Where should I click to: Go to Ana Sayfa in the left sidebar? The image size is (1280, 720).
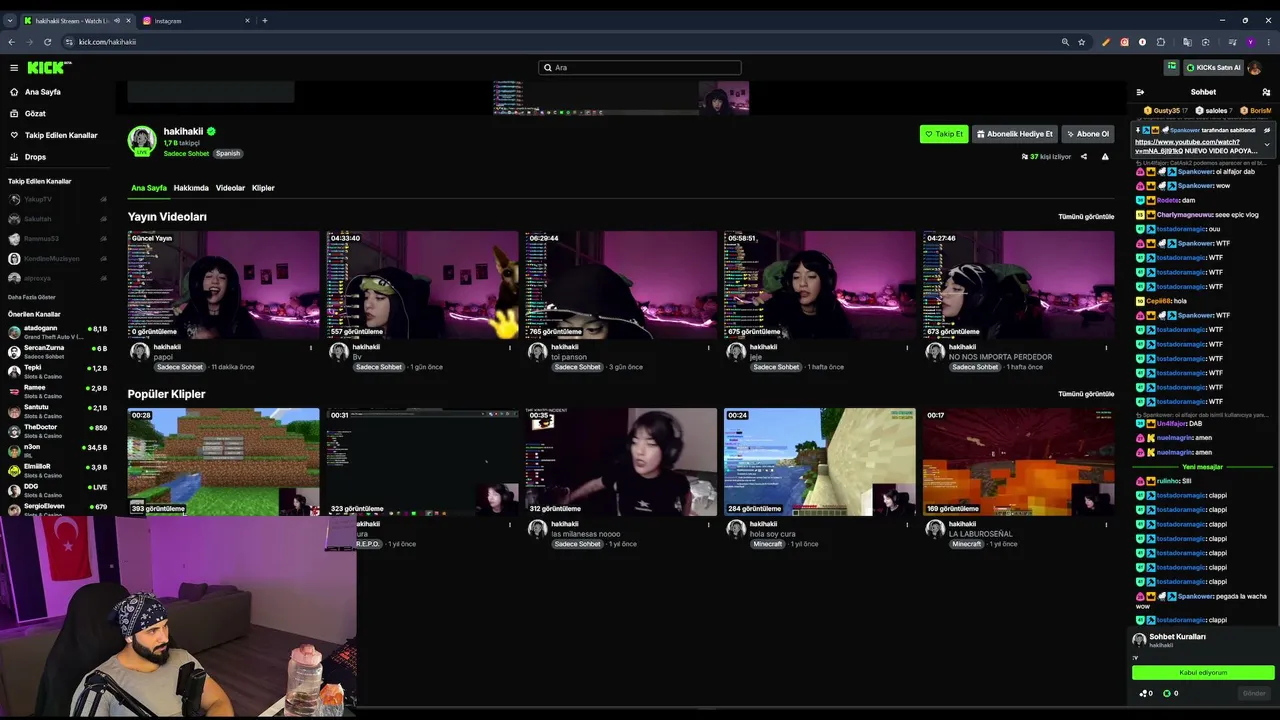[43, 92]
